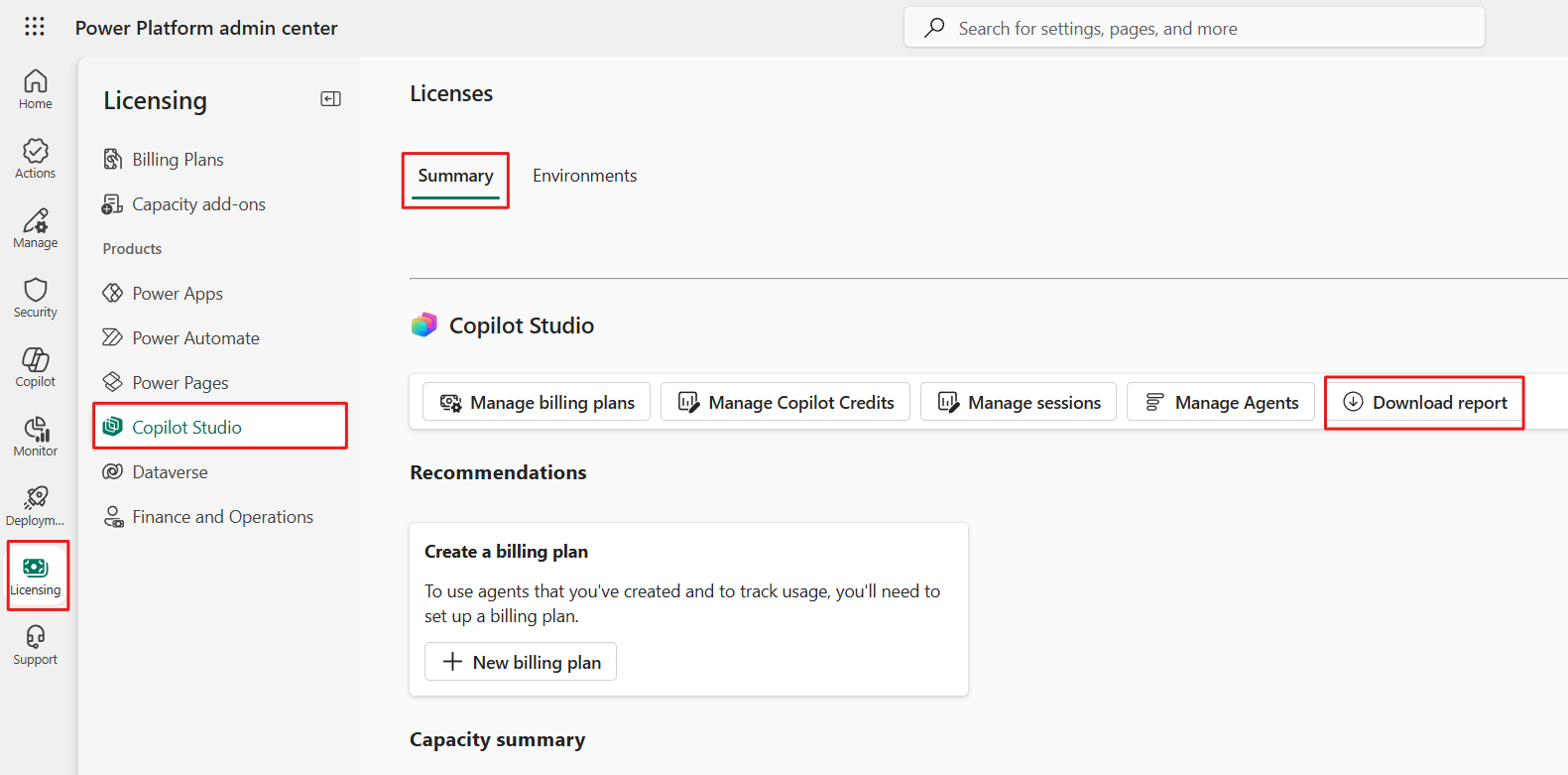Click Power Platform admin center title
This screenshot has width=1568, height=775.
click(206, 28)
